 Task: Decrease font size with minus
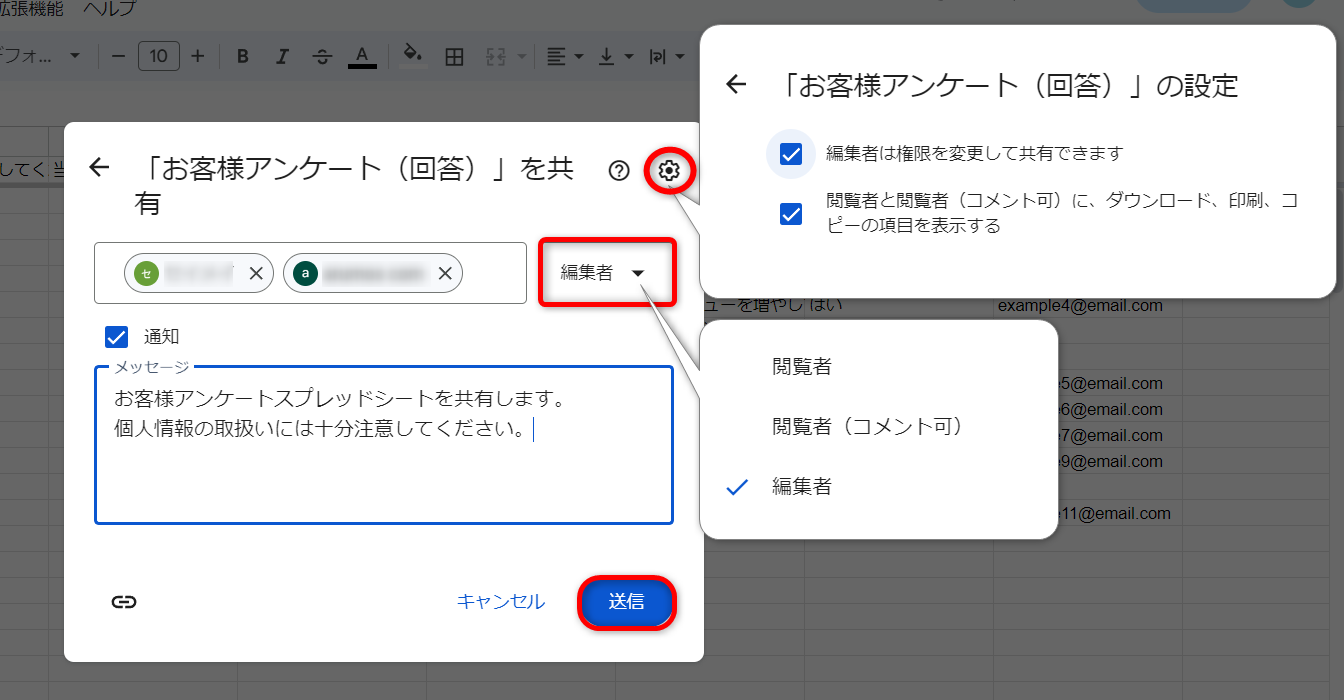[x=118, y=56]
